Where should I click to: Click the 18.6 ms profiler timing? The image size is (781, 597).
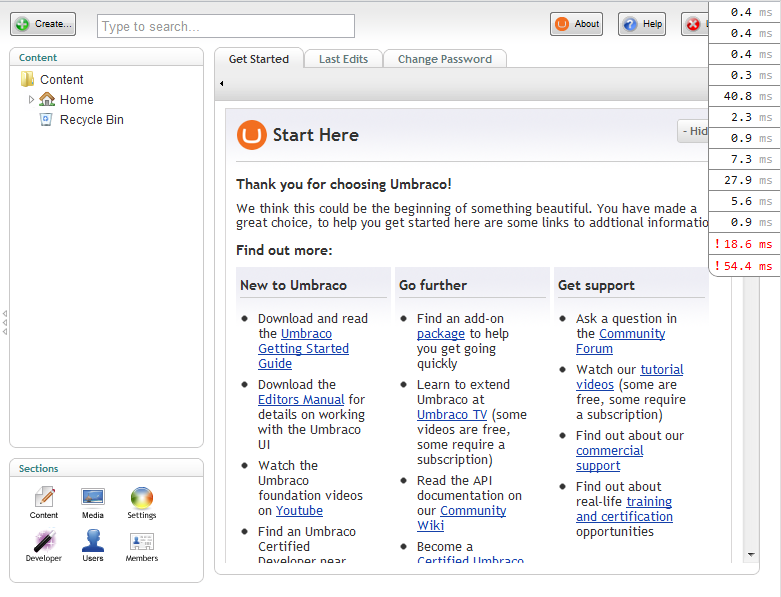[745, 244]
